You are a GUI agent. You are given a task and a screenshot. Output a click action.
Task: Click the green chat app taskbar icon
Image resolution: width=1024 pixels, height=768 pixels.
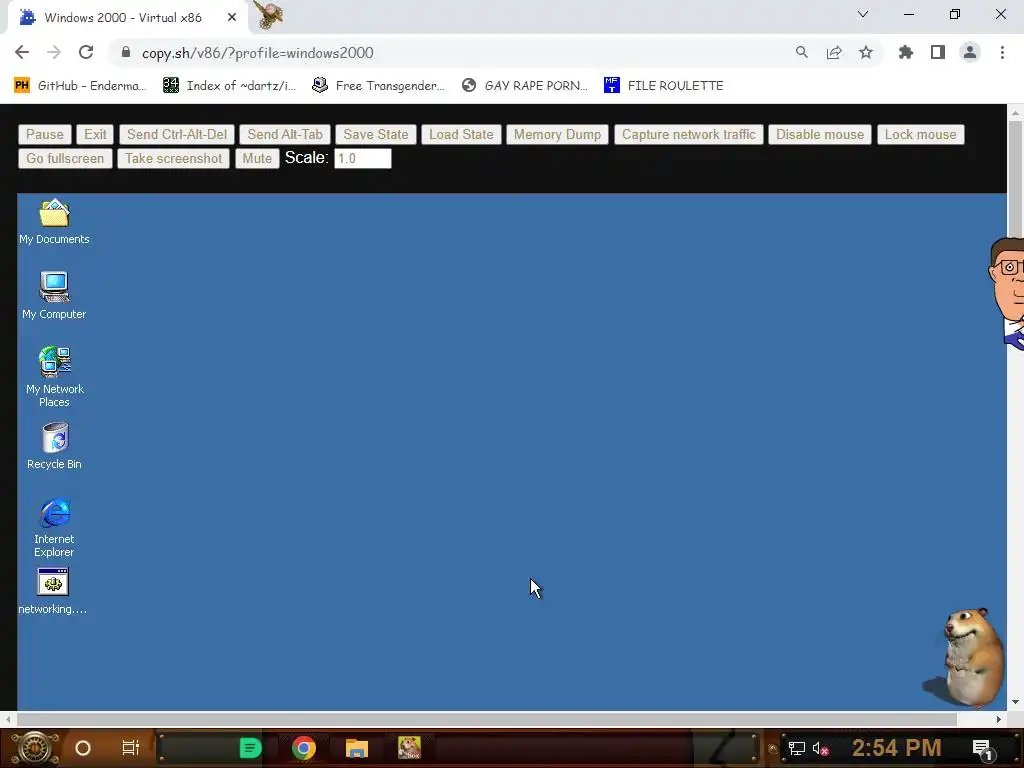tap(250, 748)
